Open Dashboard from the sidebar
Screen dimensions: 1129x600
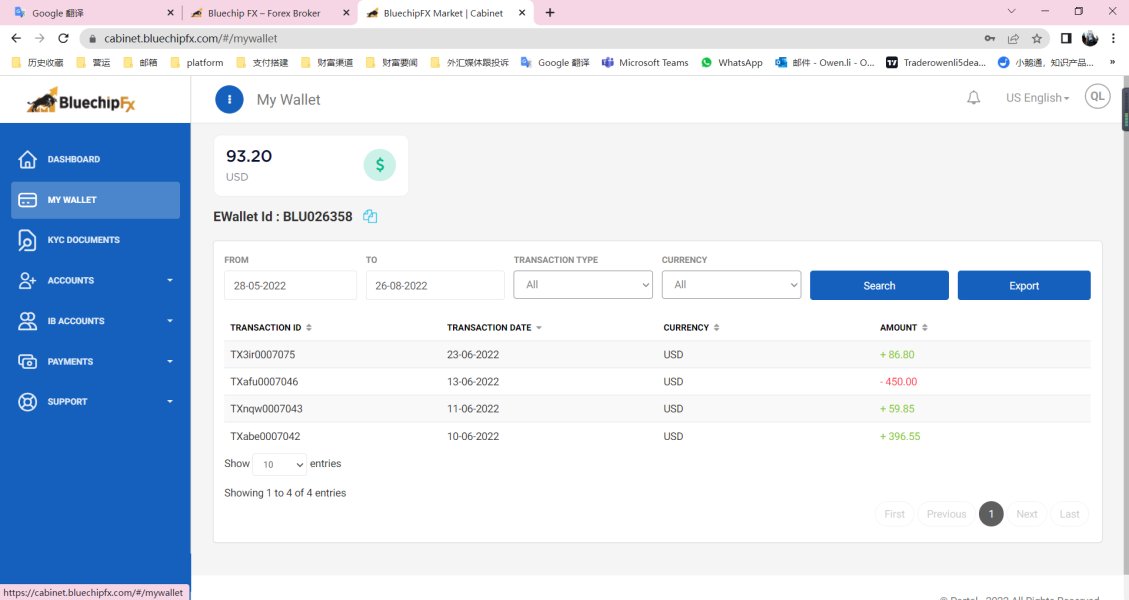73,159
